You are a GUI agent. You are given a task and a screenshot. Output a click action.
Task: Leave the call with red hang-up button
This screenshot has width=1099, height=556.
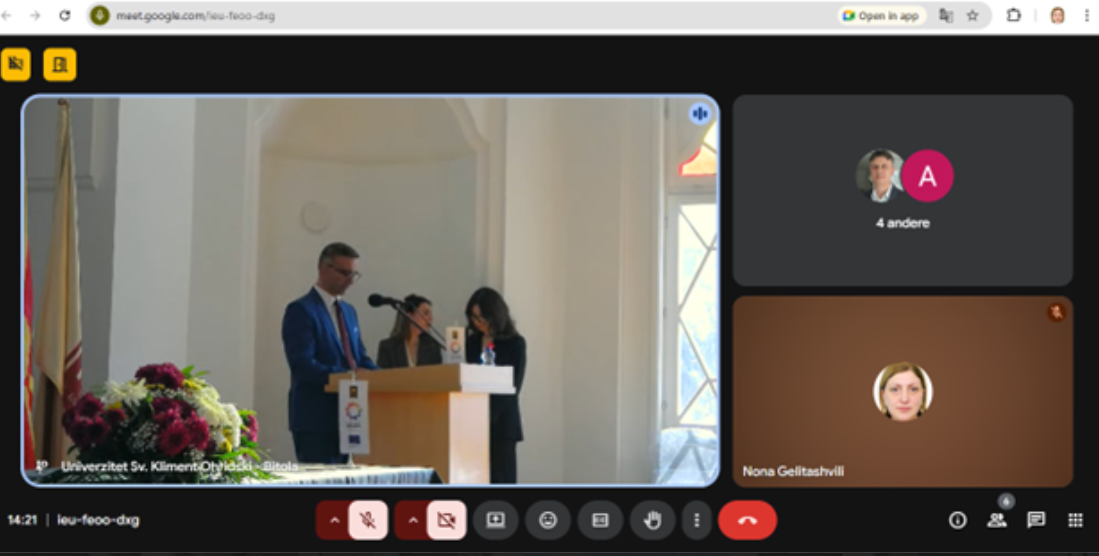tap(747, 520)
